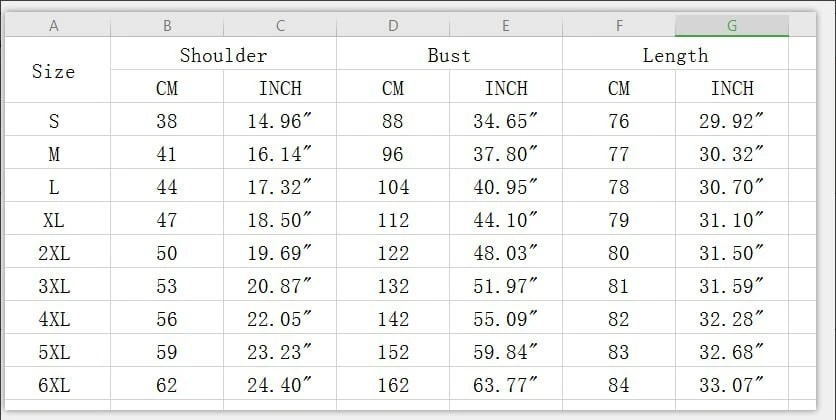The width and height of the screenshot is (836, 420).
Task: Click the Length header cell
Action: (x=675, y=55)
